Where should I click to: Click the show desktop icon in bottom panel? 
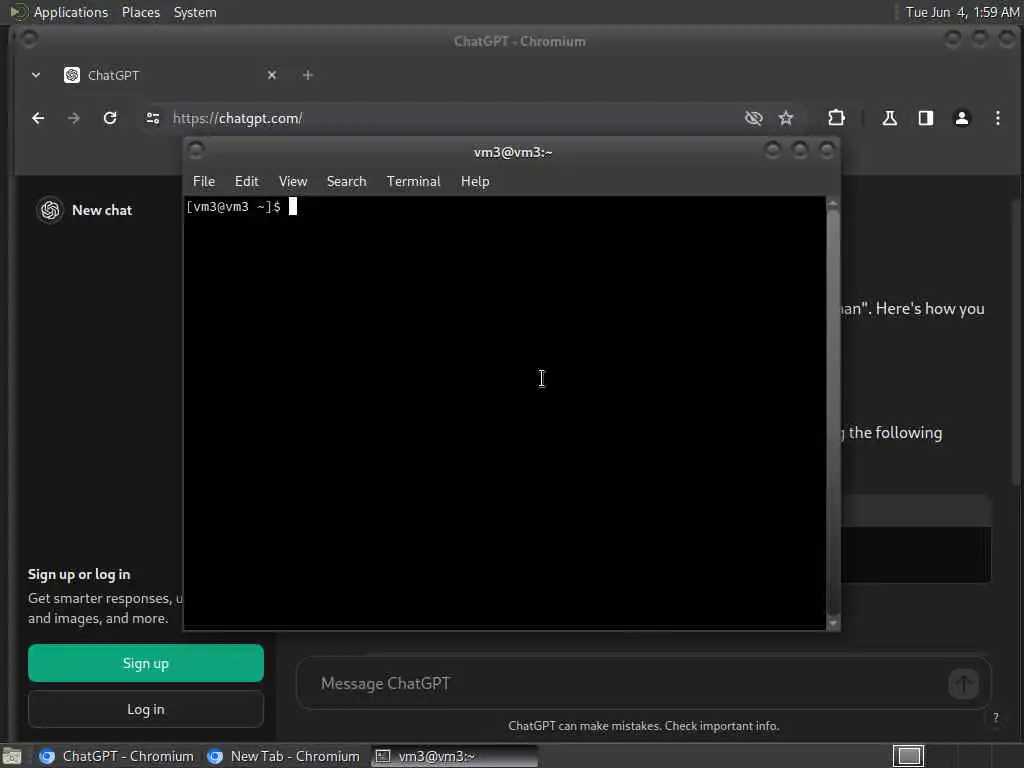[11, 756]
